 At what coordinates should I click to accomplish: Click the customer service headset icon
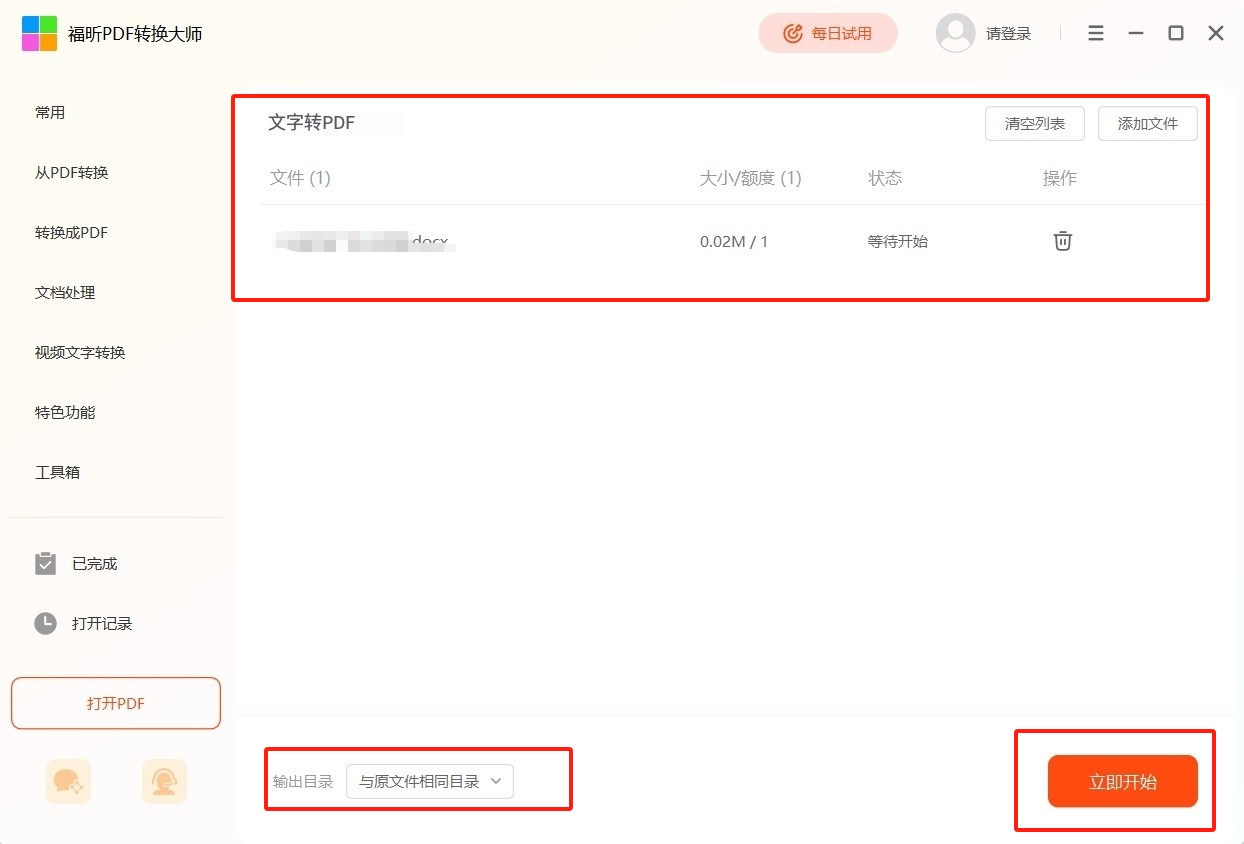[164, 782]
